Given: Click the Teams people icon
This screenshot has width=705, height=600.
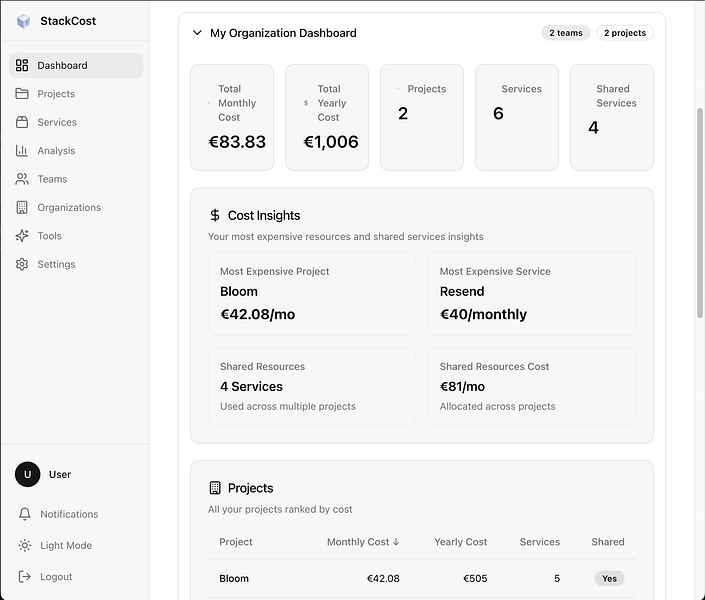Looking at the screenshot, I should coord(22,179).
